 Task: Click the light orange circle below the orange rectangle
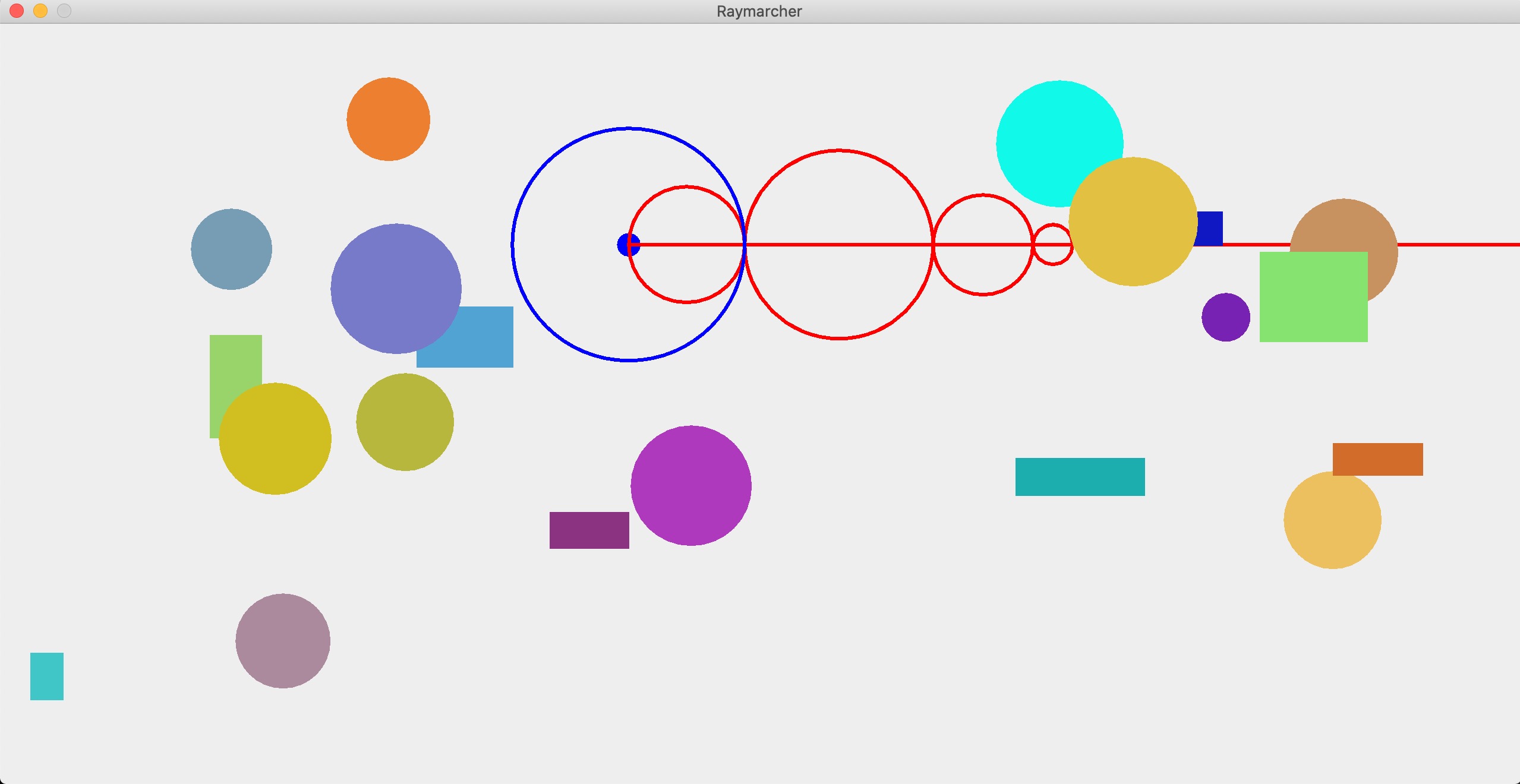tap(1332, 523)
